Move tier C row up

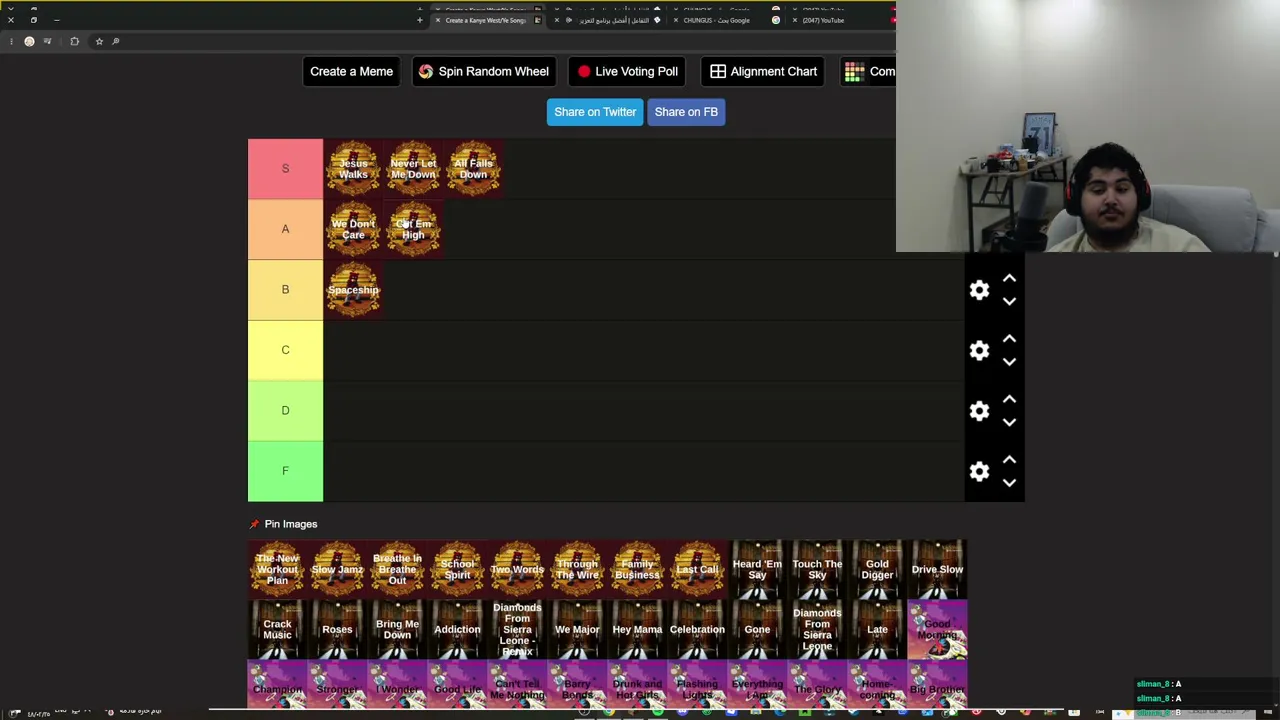pos(1009,339)
